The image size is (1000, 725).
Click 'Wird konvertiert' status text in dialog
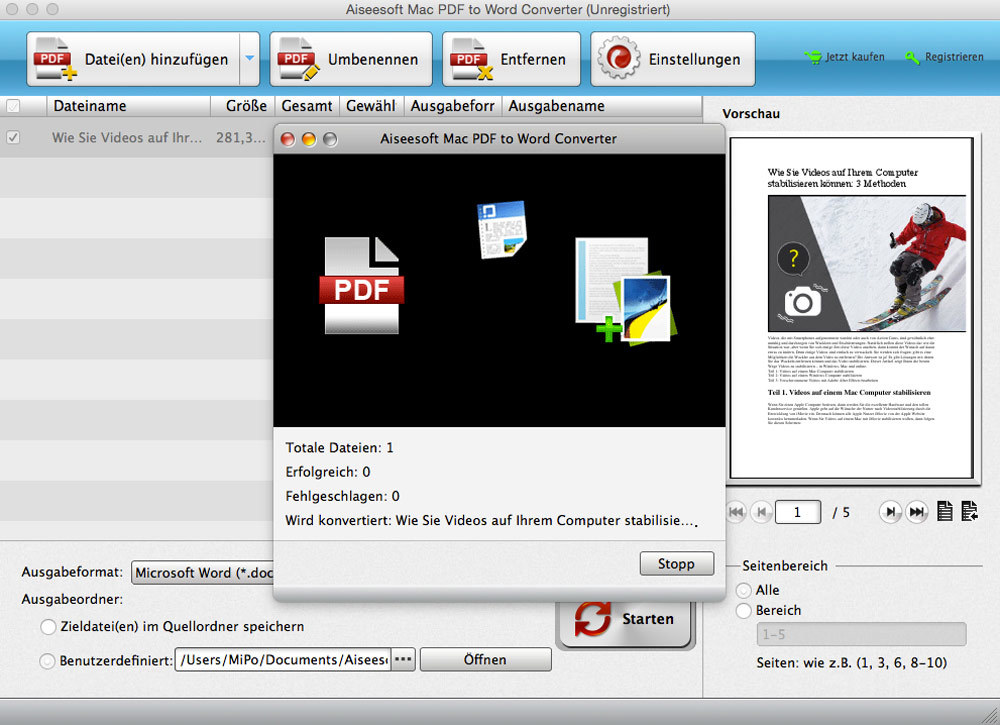[x=490, y=520]
